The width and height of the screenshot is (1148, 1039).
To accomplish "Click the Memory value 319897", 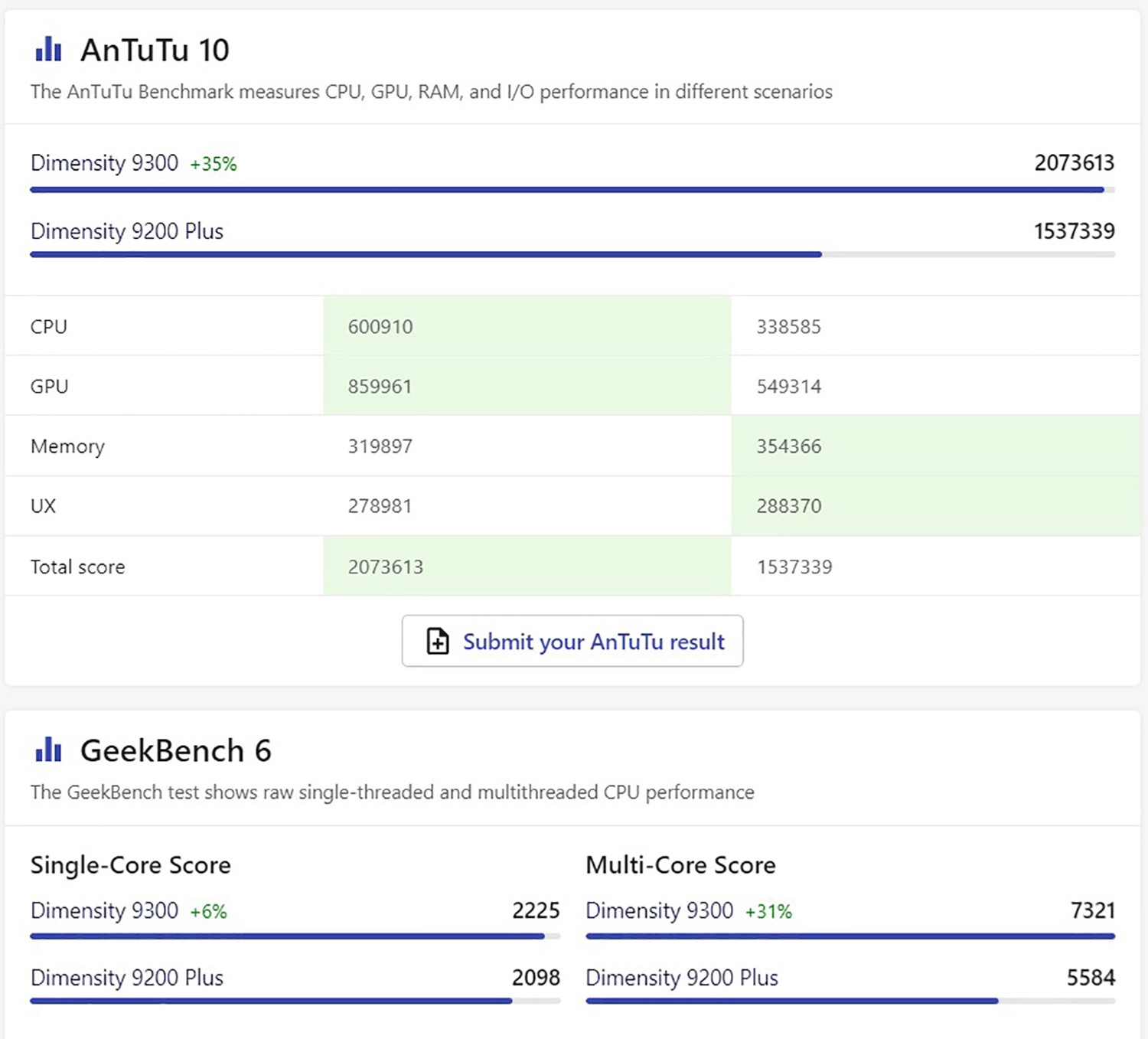I will (x=380, y=446).
